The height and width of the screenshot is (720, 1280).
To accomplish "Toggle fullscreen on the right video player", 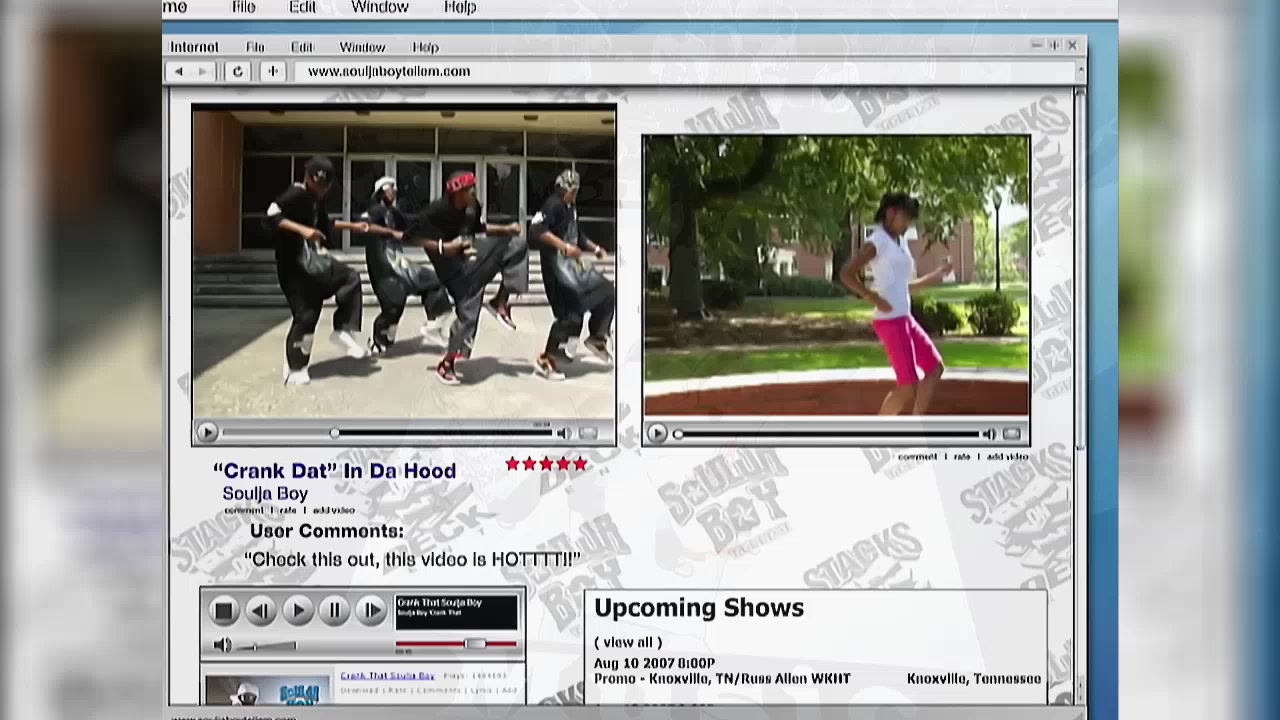I will (1012, 434).
